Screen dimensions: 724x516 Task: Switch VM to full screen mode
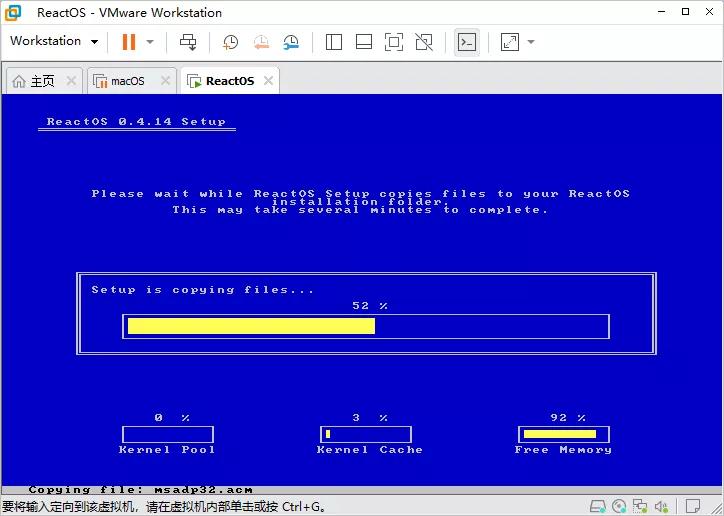coord(394,42)
